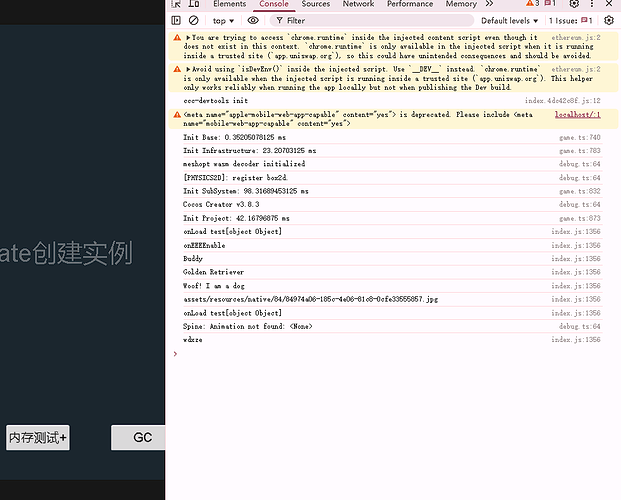Open index.js:1356 link beside Buddy
The width and height of the screenshot is (621, 500).
pyautogui.click(x=576, y=259)
